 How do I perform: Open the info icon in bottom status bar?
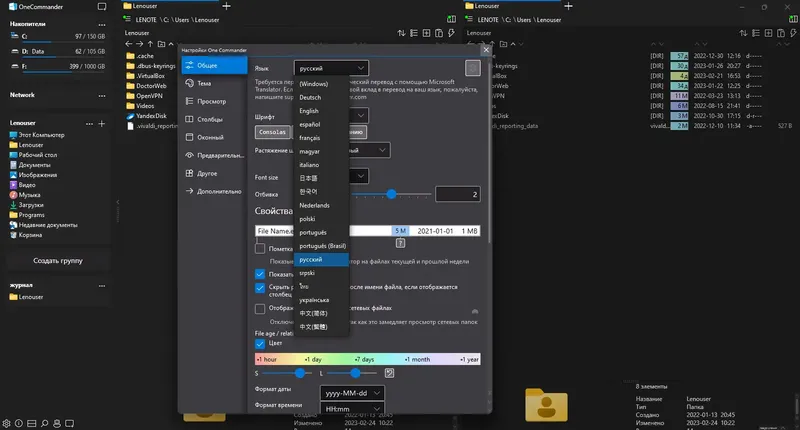coord(19,423)
